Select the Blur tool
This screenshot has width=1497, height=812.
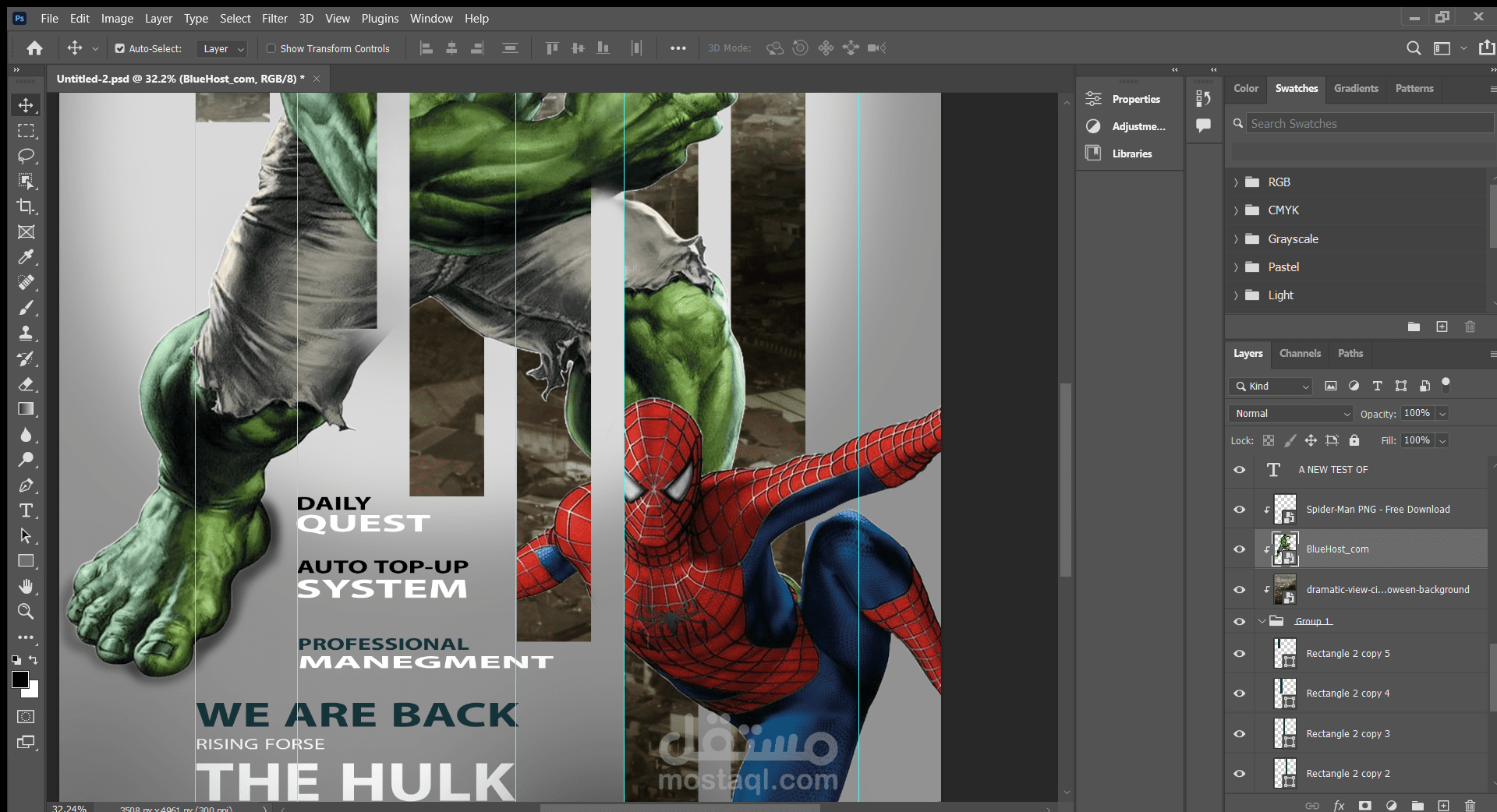click(26, 434)
